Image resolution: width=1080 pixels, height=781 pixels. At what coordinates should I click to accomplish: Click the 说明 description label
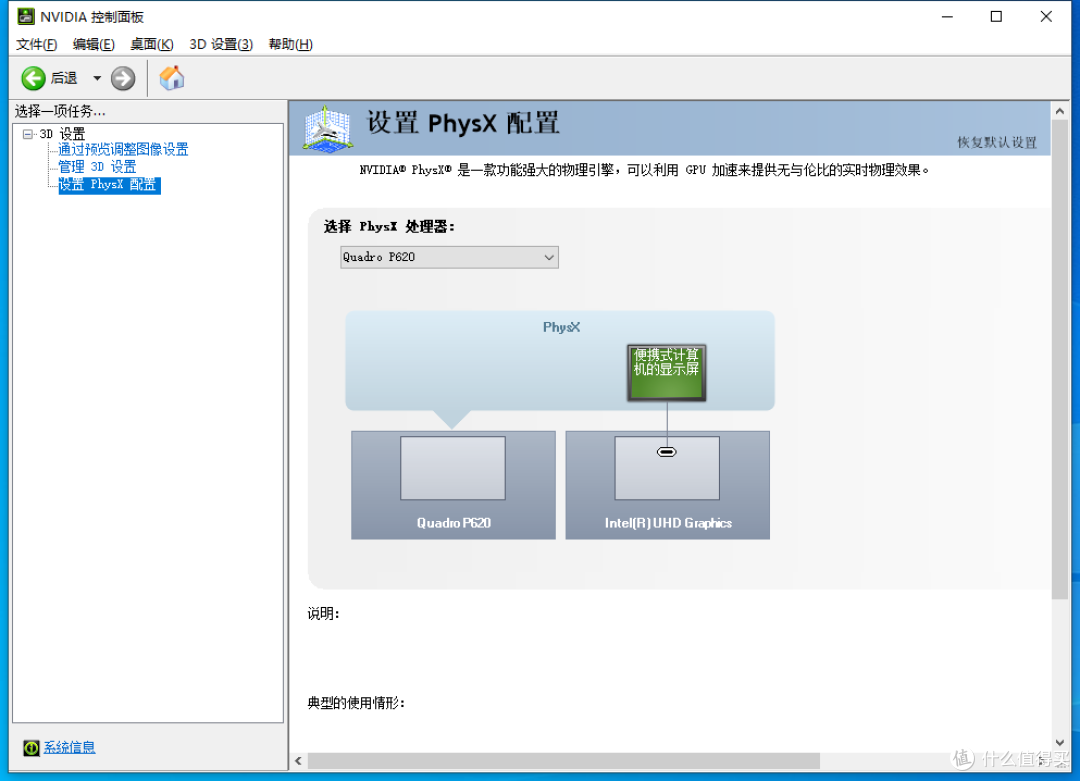click(323, 614)
